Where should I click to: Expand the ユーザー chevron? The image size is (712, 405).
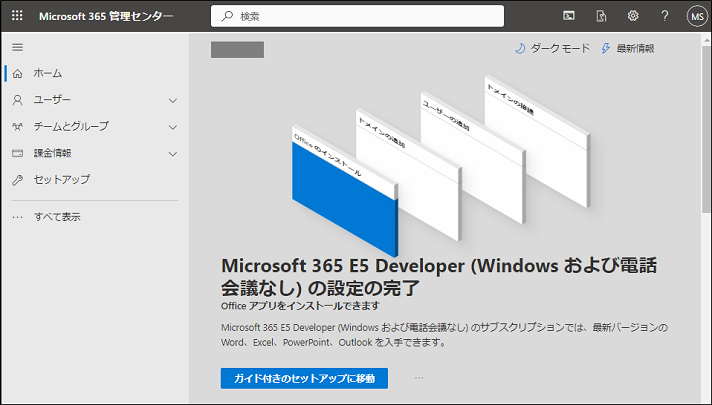pyautogui.click(x=173, y=100)
